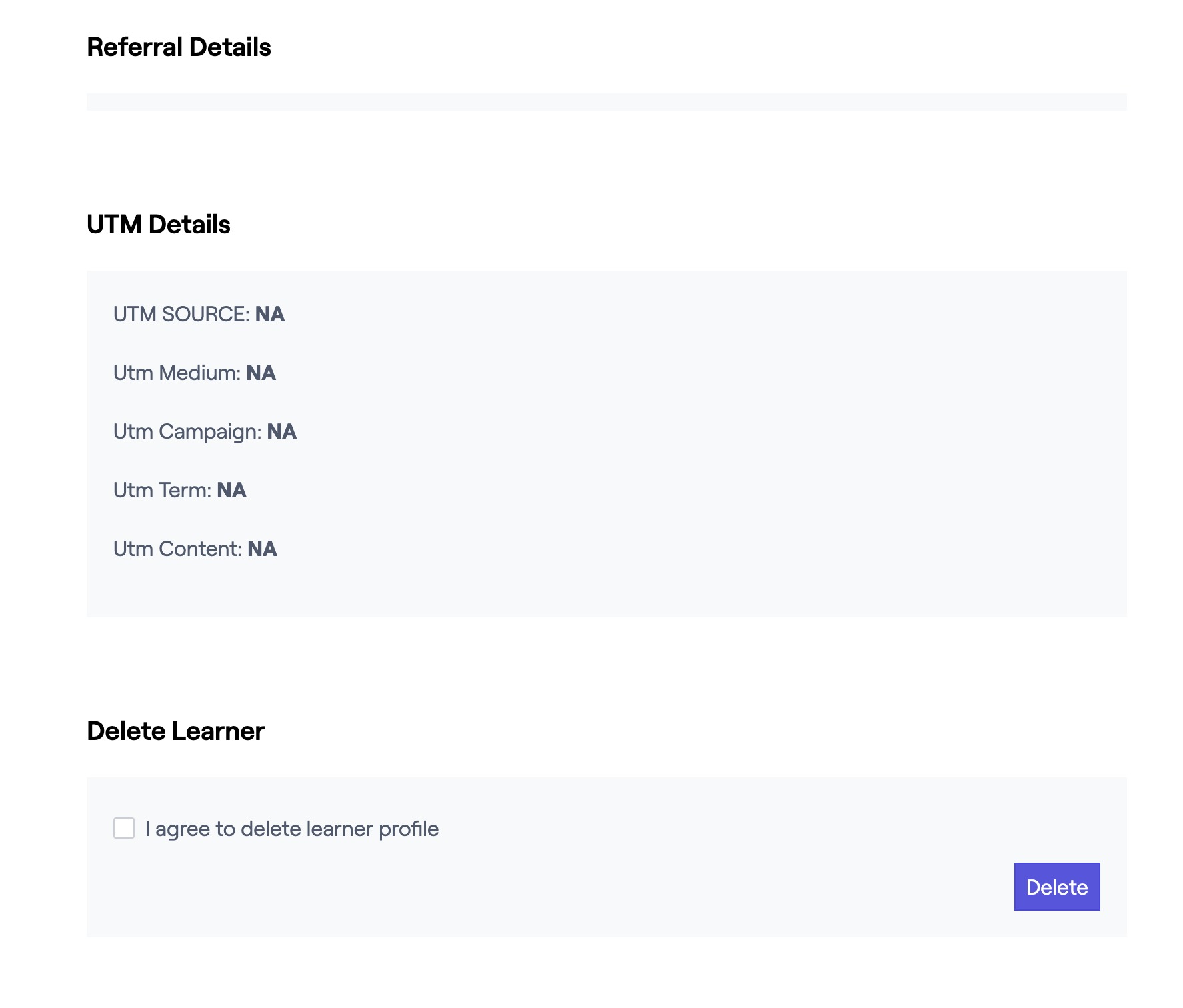
Task: Click the NA value beside Utm Term
Action: 231,490
